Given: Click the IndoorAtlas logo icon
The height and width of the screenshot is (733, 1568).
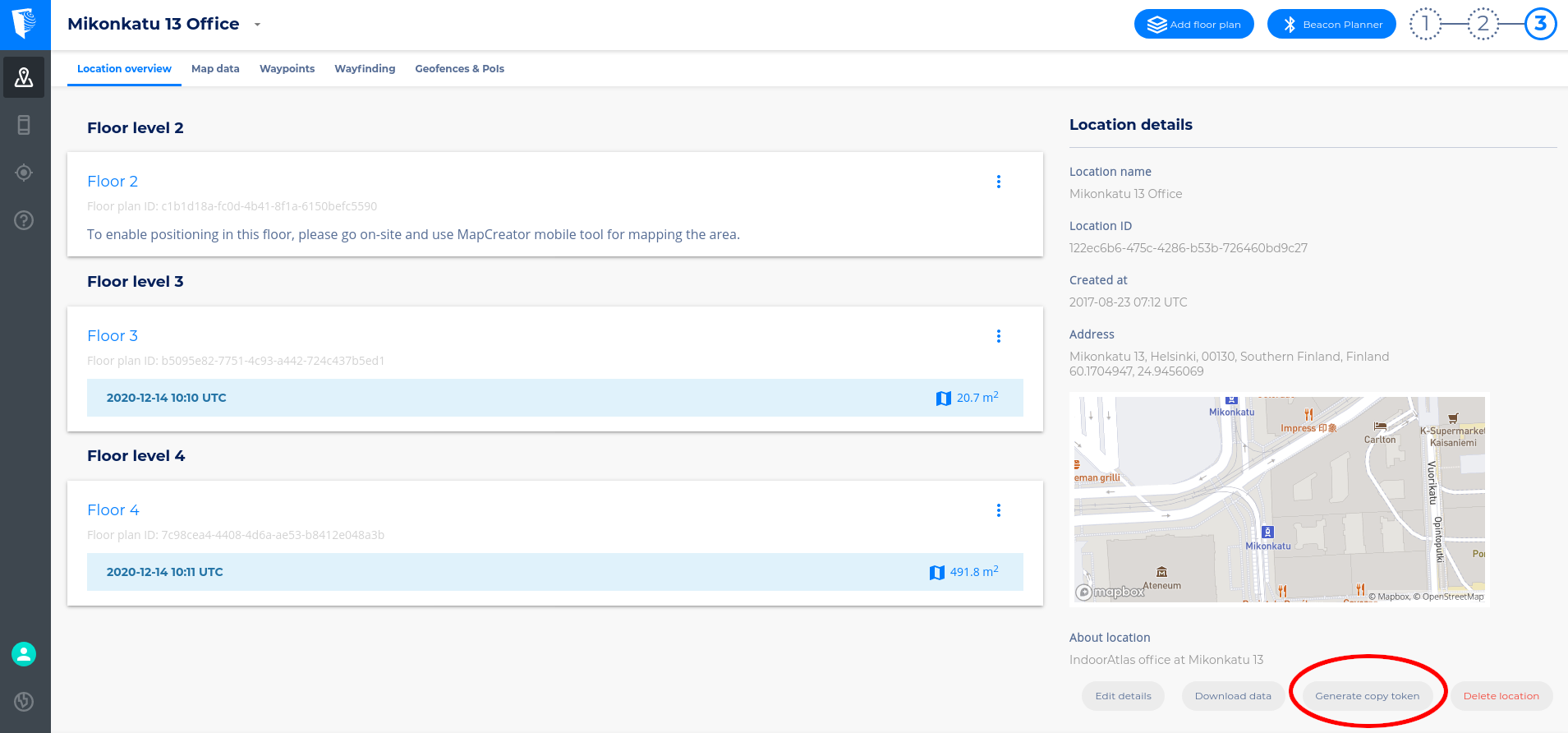Looking at the screenshot, I should pyautogui.click(x=25, y=24).
